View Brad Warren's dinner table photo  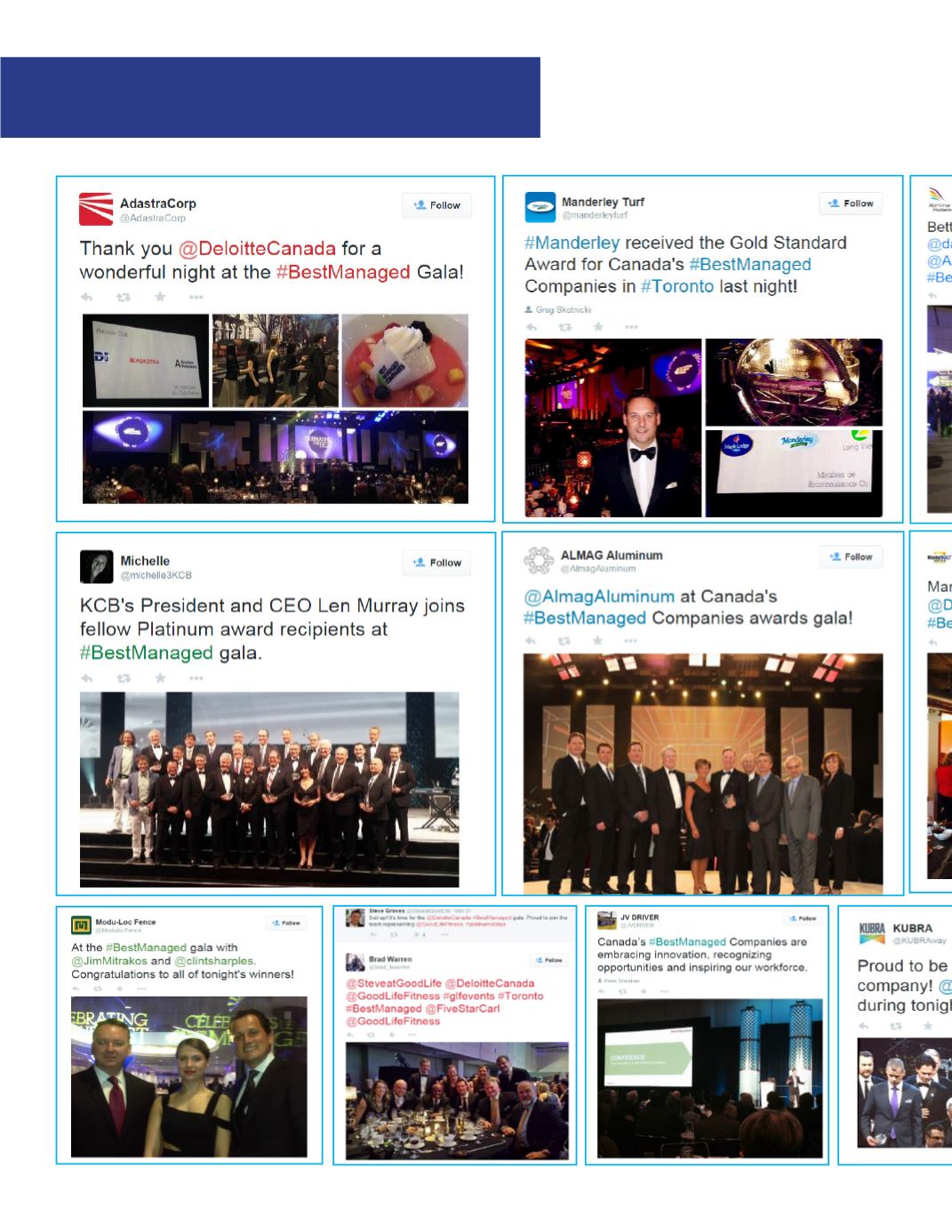pos(457,1100)
